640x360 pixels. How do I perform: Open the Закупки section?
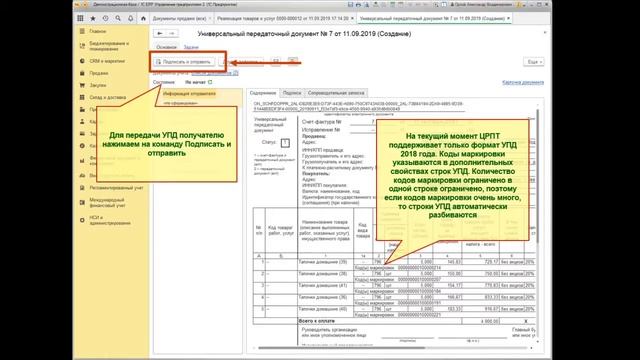98,85
